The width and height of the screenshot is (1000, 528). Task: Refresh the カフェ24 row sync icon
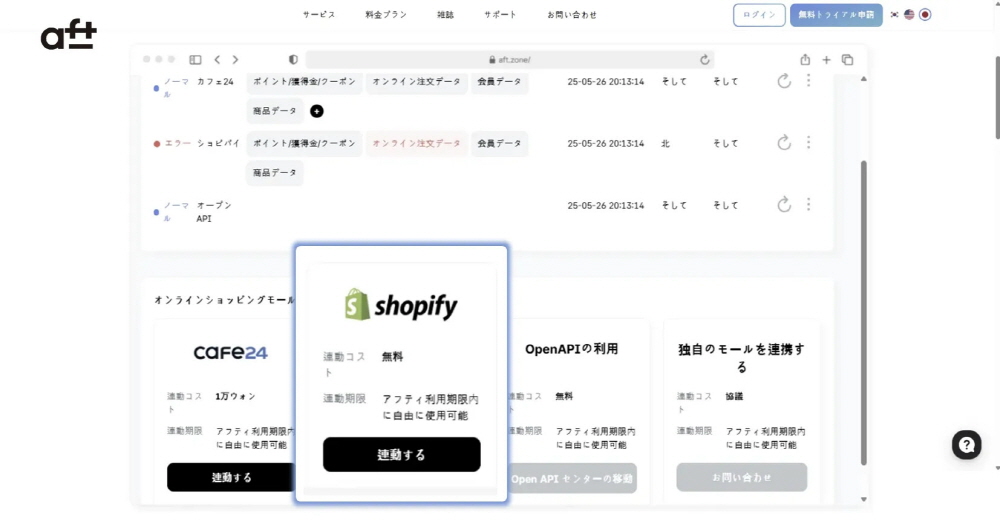[784, 81]
